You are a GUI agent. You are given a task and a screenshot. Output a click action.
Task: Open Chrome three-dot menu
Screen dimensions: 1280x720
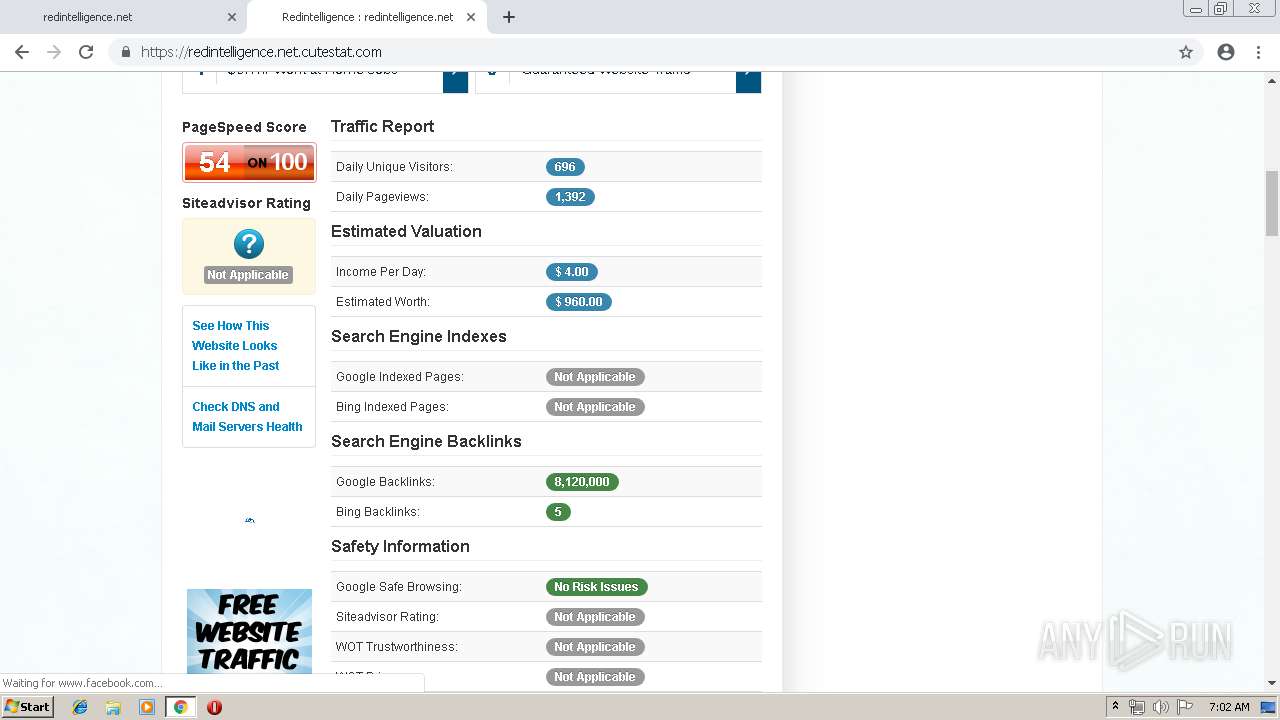(1258, 52)
